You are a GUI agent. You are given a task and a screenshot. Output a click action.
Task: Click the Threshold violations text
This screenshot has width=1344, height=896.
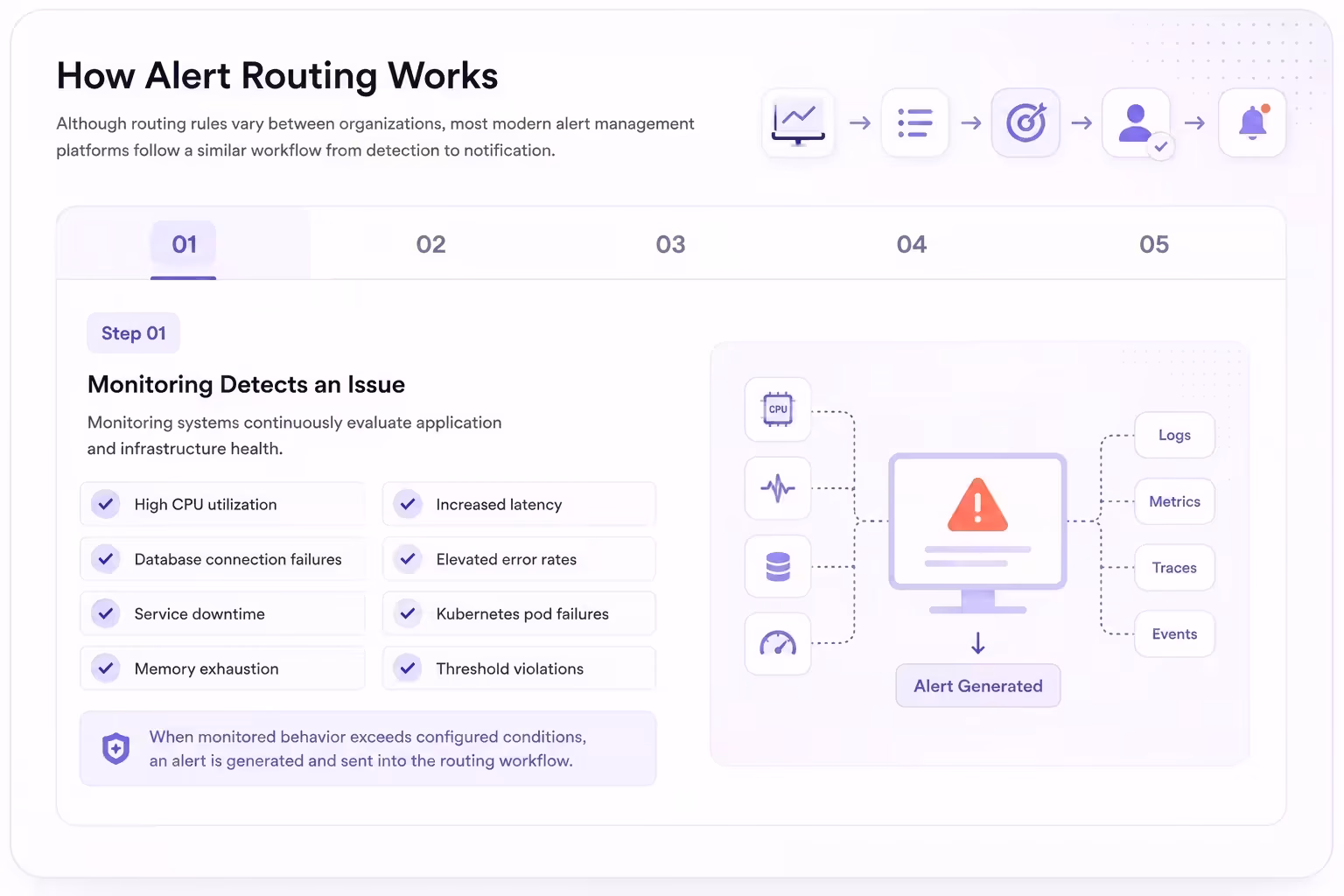tap(510, 668)
